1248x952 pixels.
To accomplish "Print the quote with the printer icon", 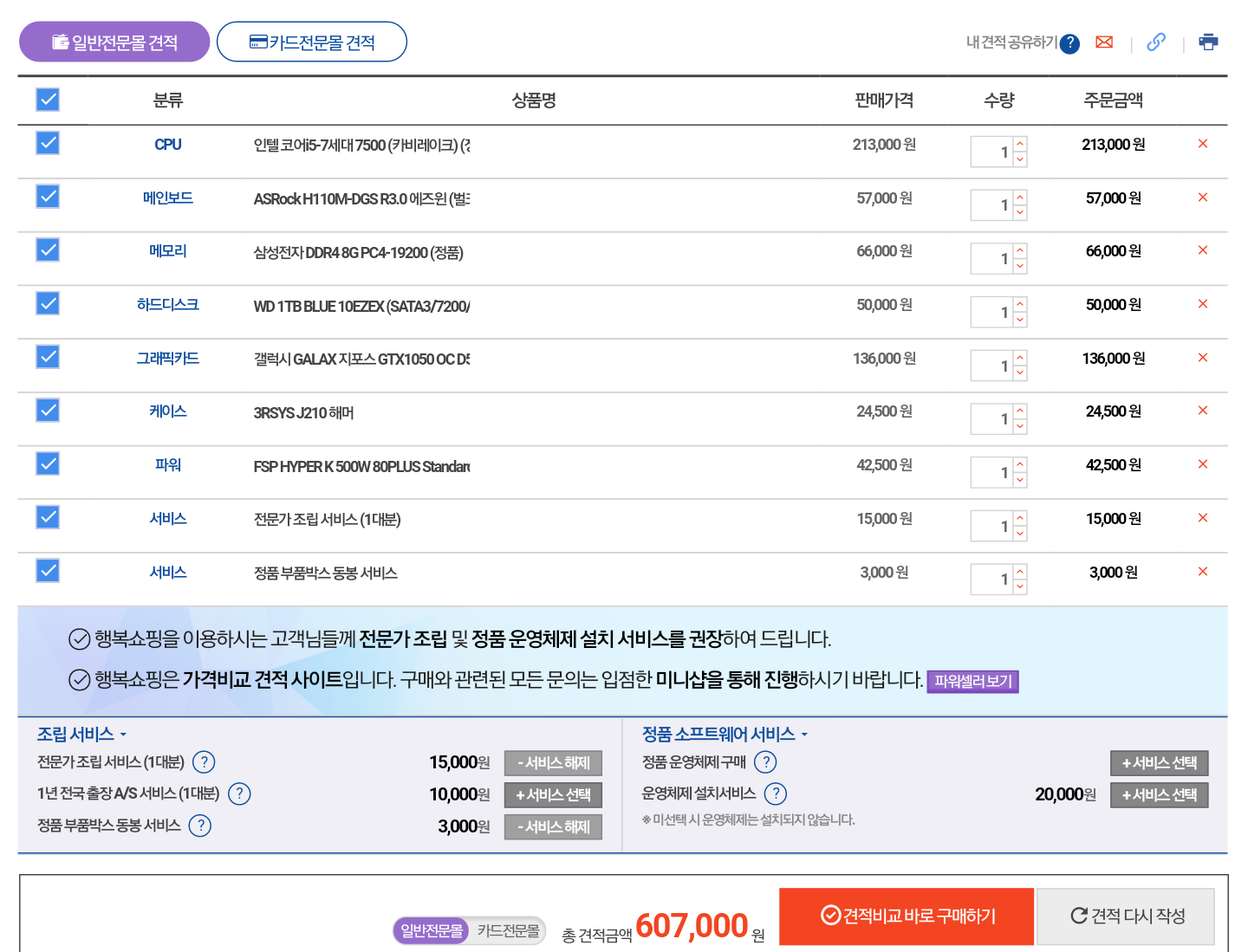I will [1208, 42].
